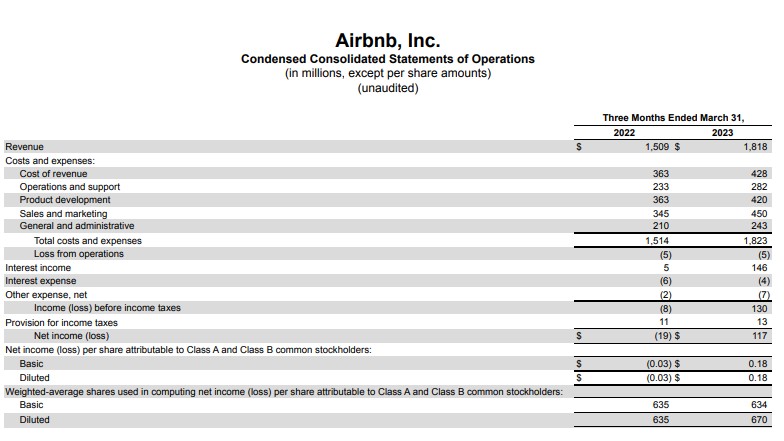784x441 pixels.
Task: Click the Net income 2023 value 117
Action: click(758, 336)
